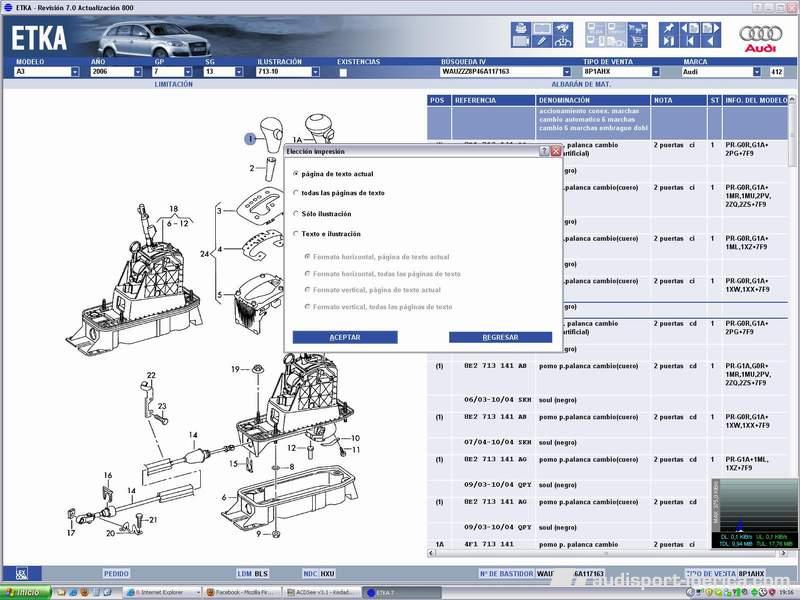The height and width of the screenshot is (600, 800).
Task: Open the single shopping cart icon
Action: click(637, 41)
